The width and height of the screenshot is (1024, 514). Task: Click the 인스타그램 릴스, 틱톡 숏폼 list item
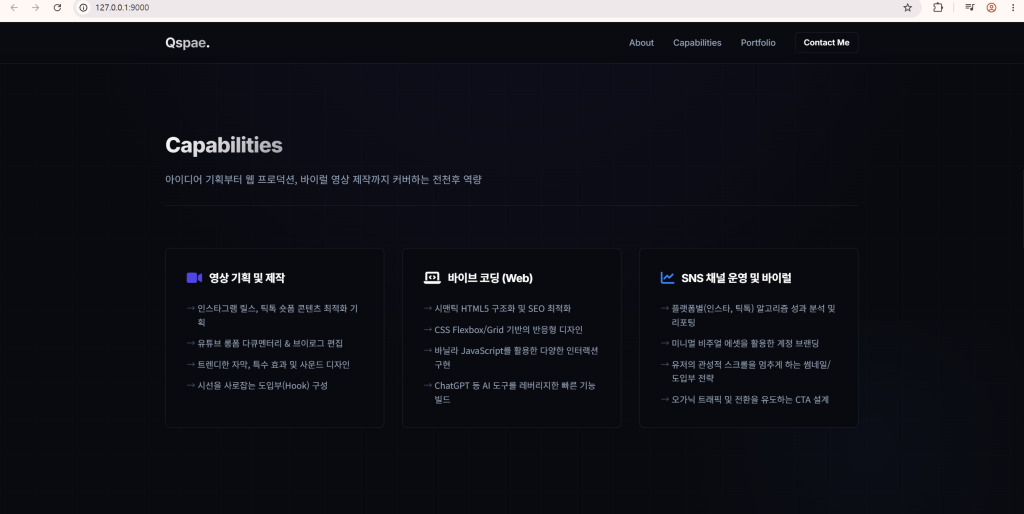[x=273, y=315]
